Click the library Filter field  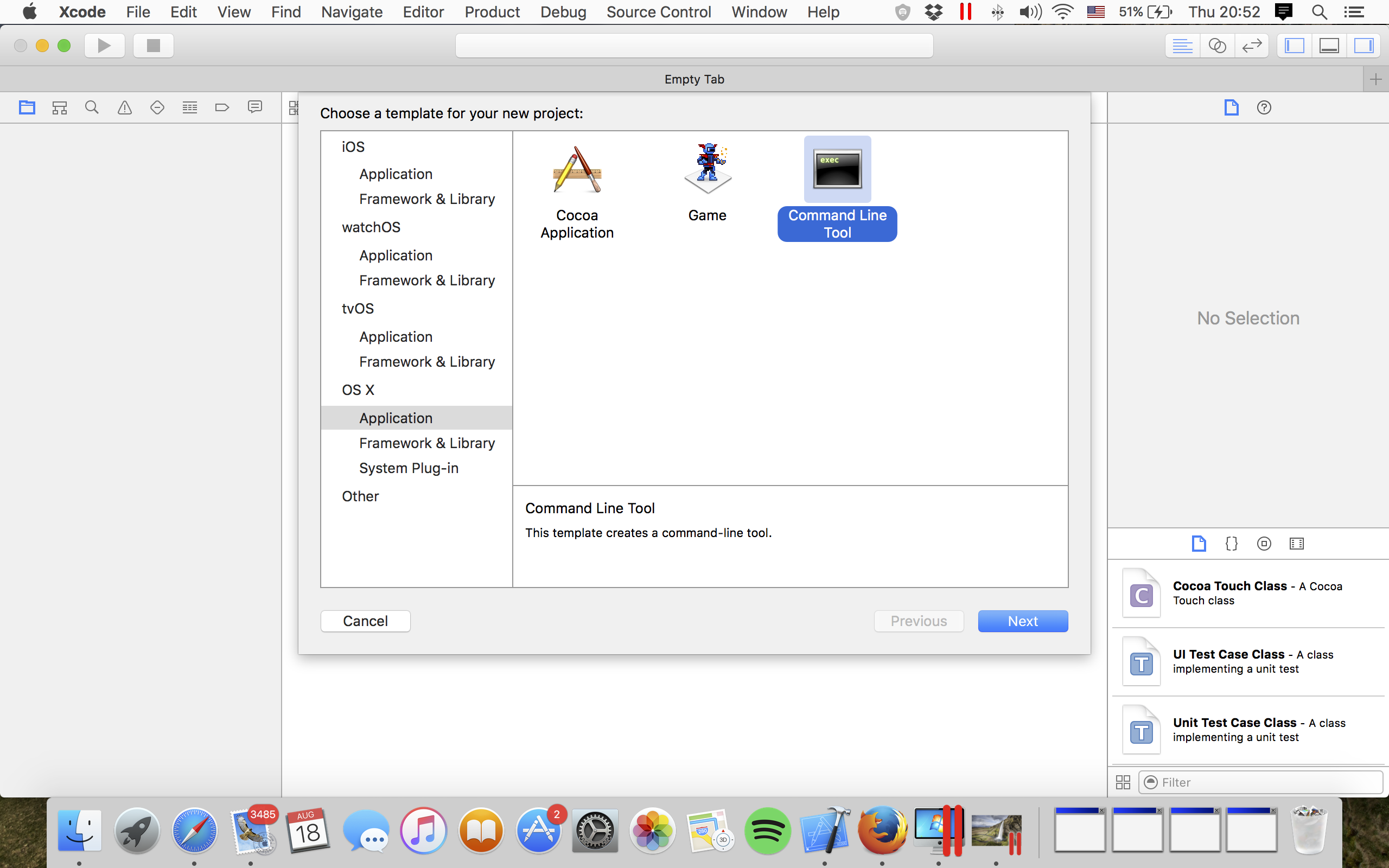(1260, 782)
